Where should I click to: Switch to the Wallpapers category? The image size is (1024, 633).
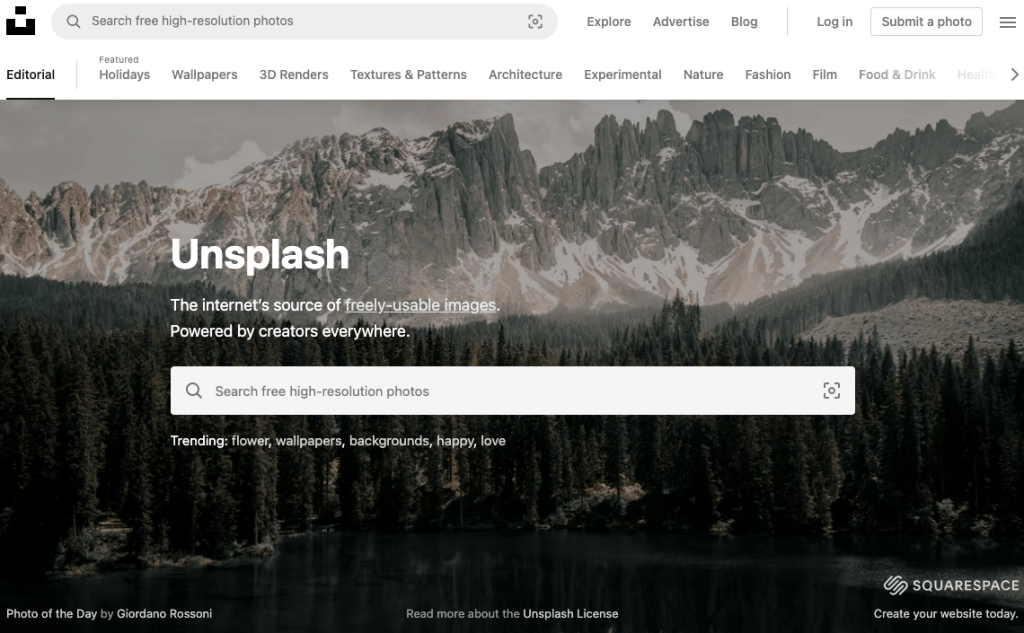(x=204, y=75)
